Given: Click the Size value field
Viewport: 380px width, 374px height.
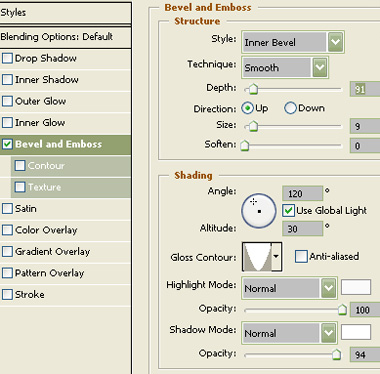Looking at the screenshot, I should click(x=365, y=126).
